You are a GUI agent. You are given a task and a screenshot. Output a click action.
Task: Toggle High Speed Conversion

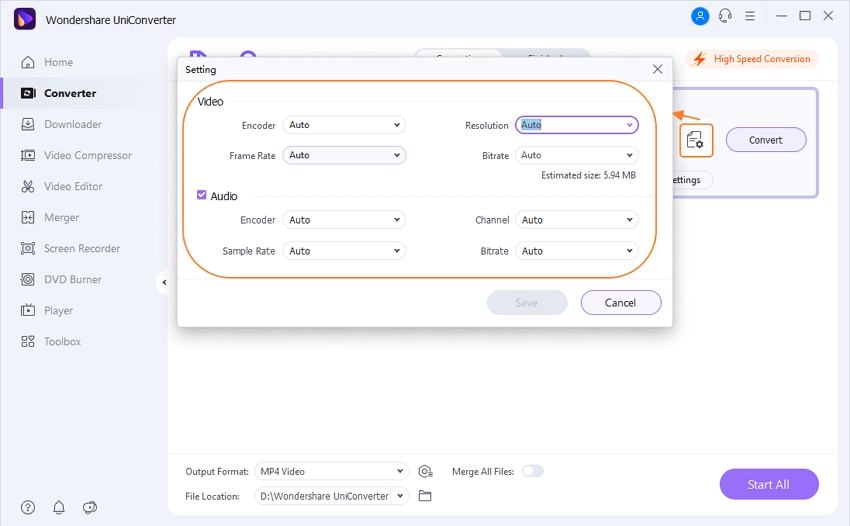click(752, 59)
